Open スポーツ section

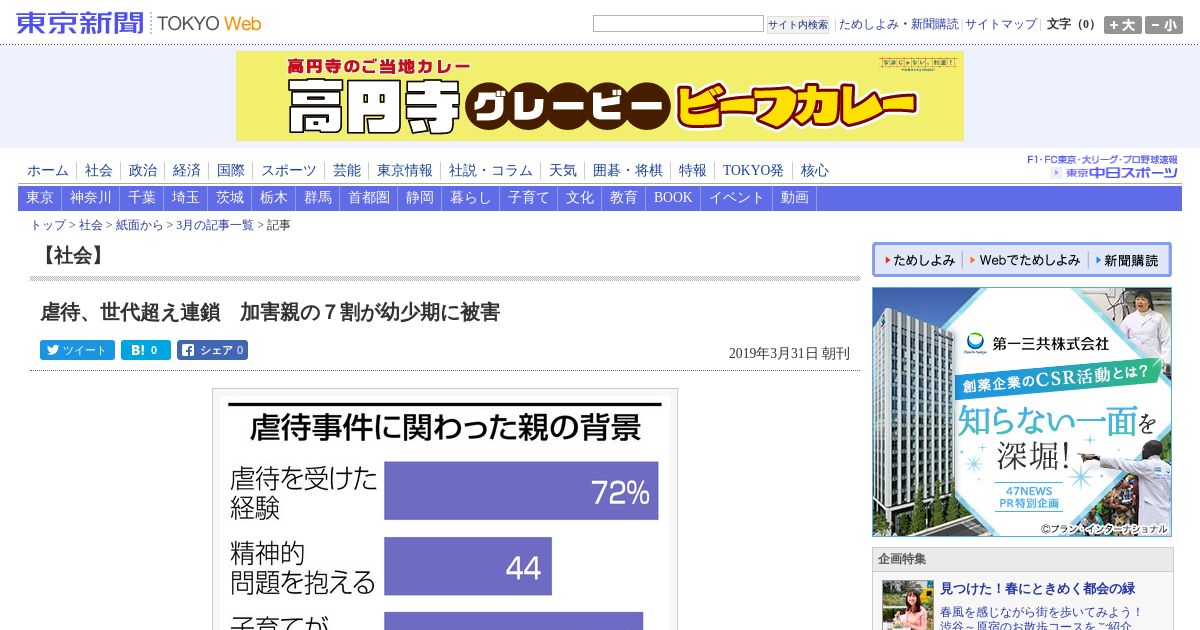(289, 171)
